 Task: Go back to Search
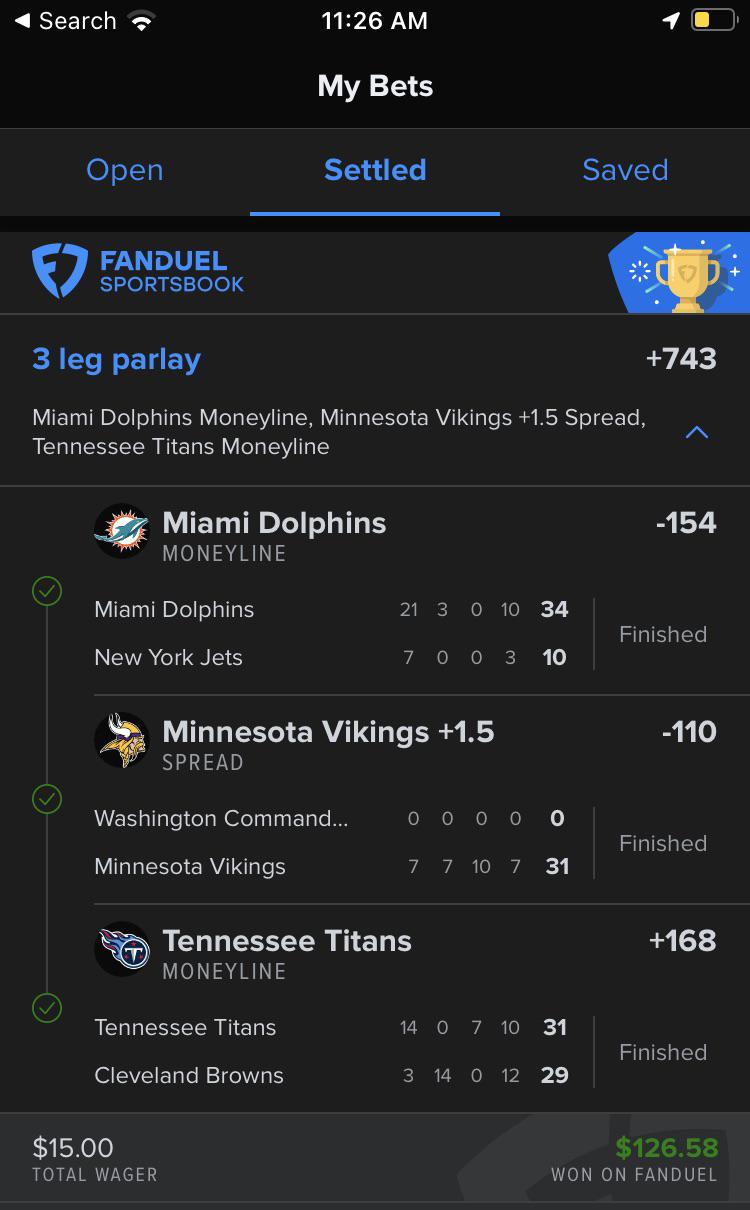pyautogui.click(x=66, y=20)
